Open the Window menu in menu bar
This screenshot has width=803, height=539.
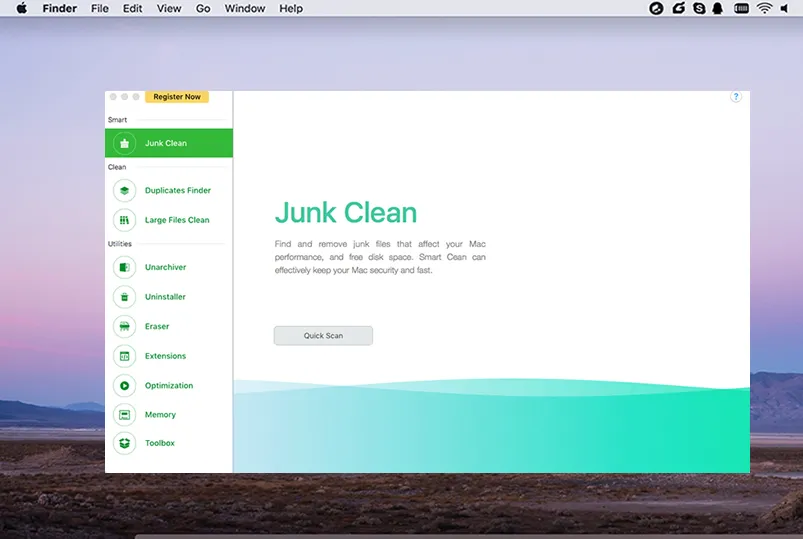click(x=245, y=8)
